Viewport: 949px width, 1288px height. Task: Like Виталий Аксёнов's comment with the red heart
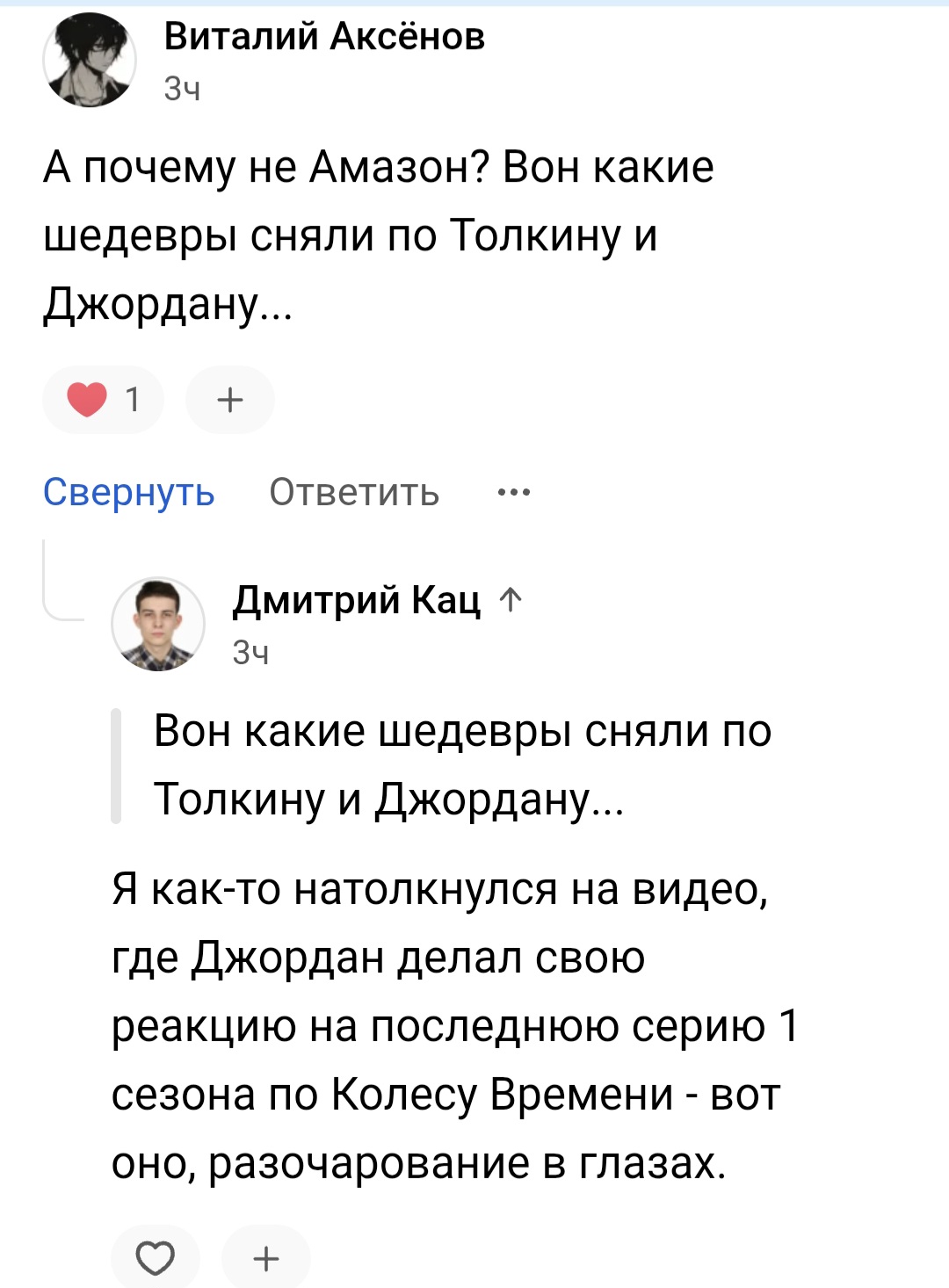click(x=87, y=400)
